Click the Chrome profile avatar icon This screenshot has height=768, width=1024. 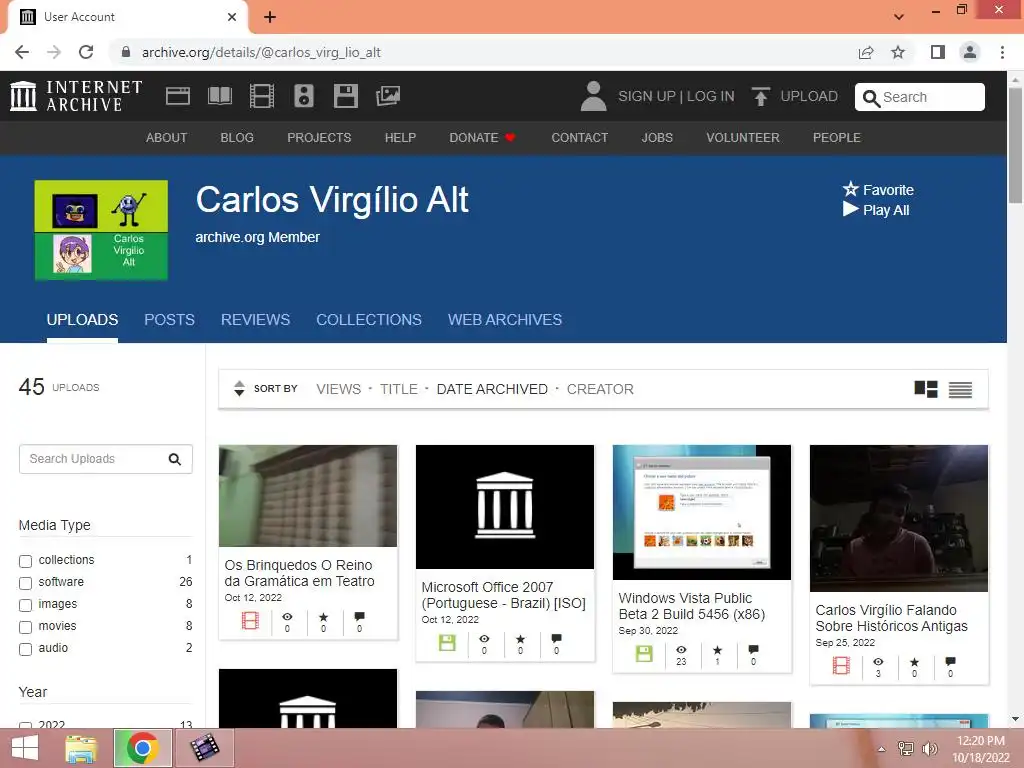[x=970, y=52]
